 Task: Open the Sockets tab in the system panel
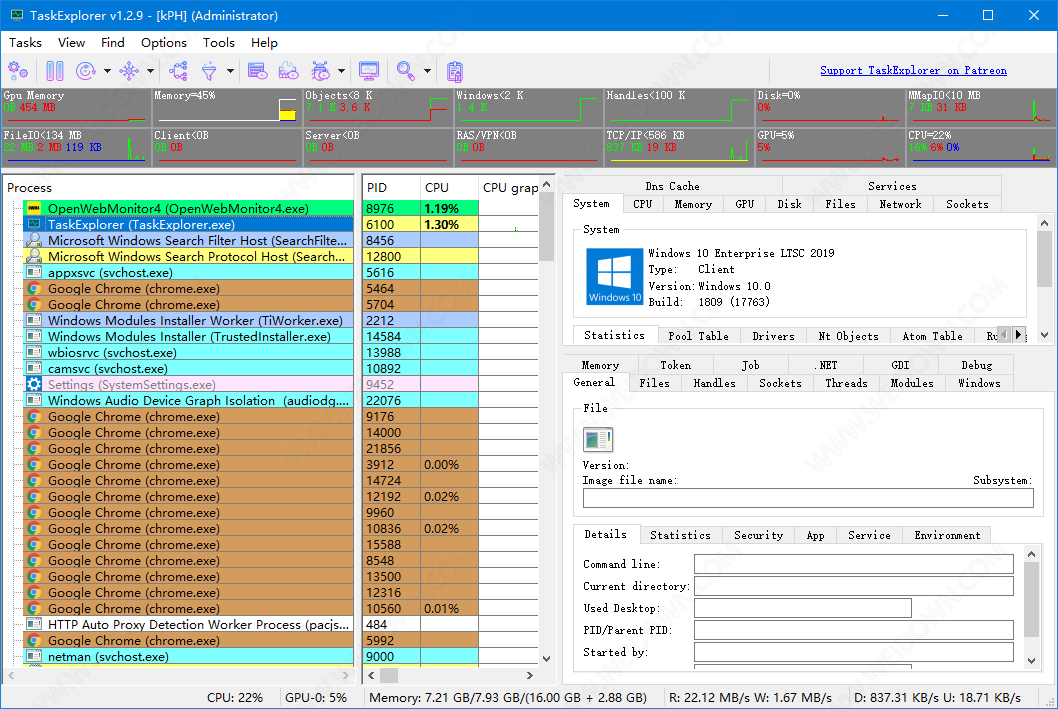tap(967, 204)
